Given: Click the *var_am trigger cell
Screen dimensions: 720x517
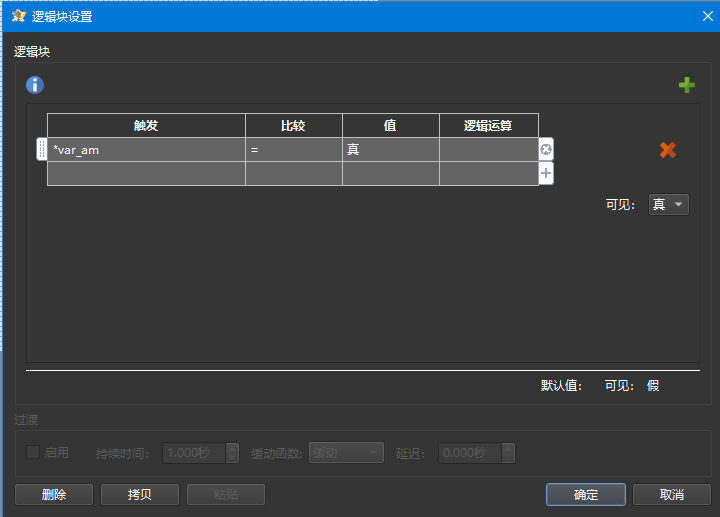Looking at the screenshot, I should pyautogui.click(x=146, y=150).
